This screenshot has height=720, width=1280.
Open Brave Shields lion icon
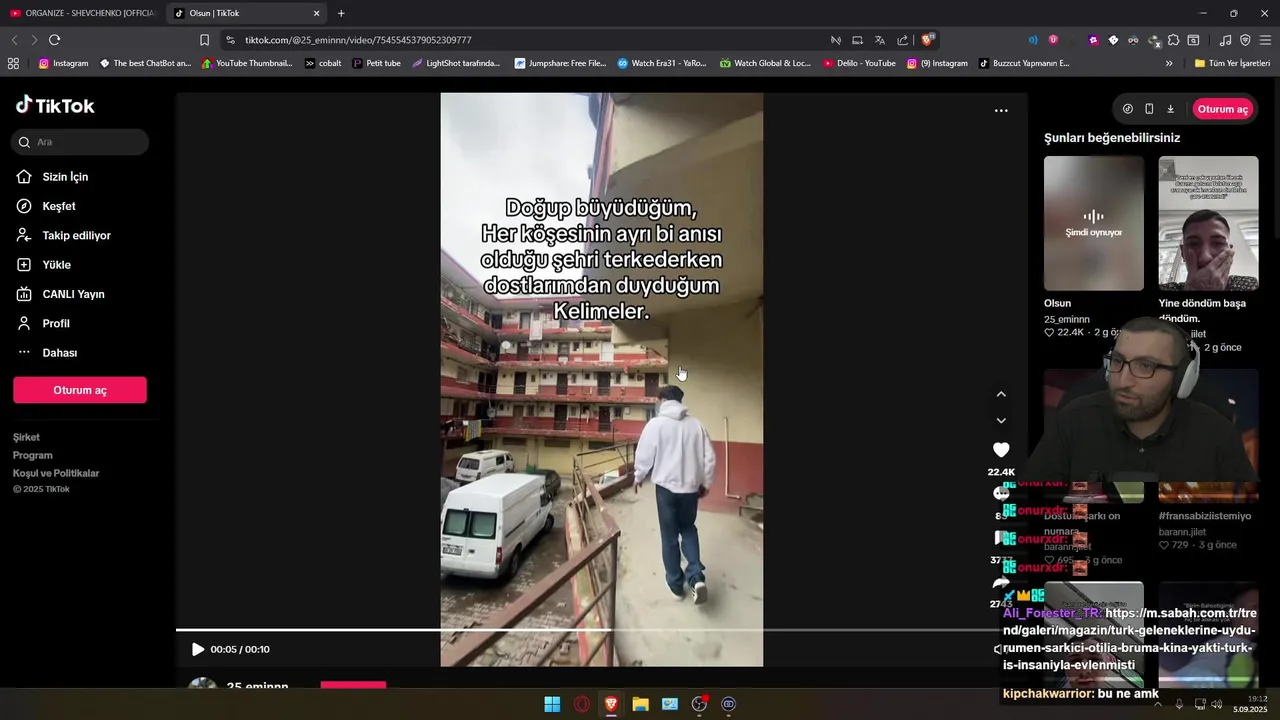tap(927, 40)
